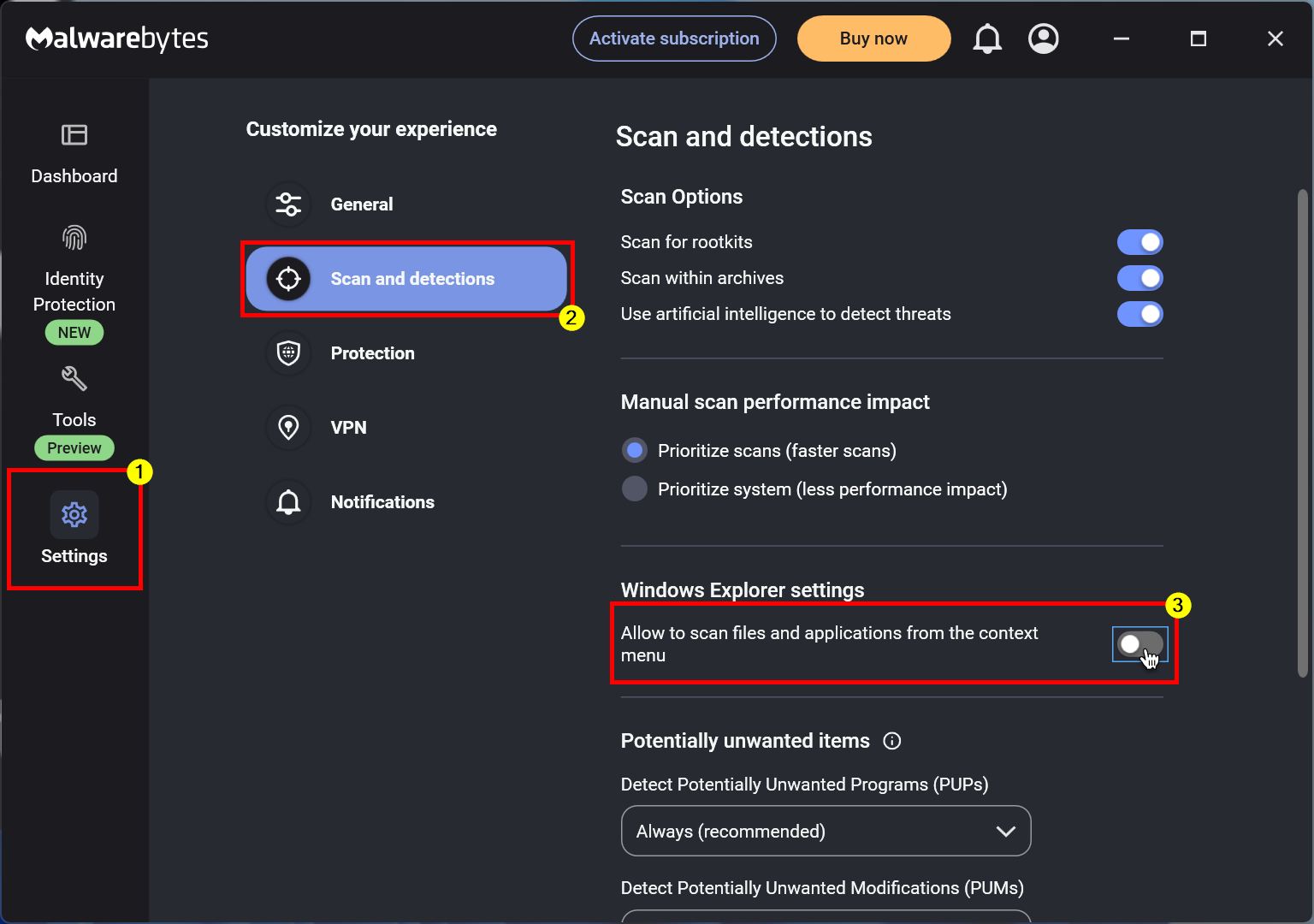Image resolution: width=1314 pixels, height=924 pixels.
Task: Open the notifications bell in the header
Action: point(987,38)
